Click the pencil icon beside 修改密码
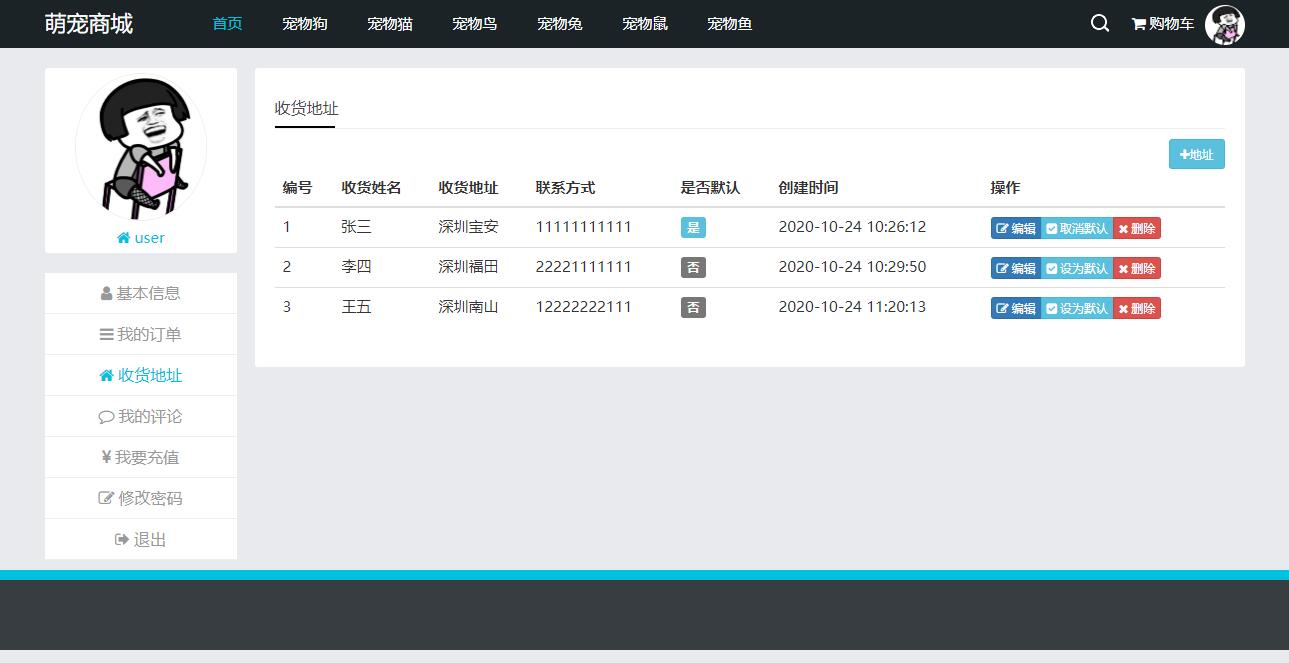Screen dimensions: 1289x663 click(104, 498)
